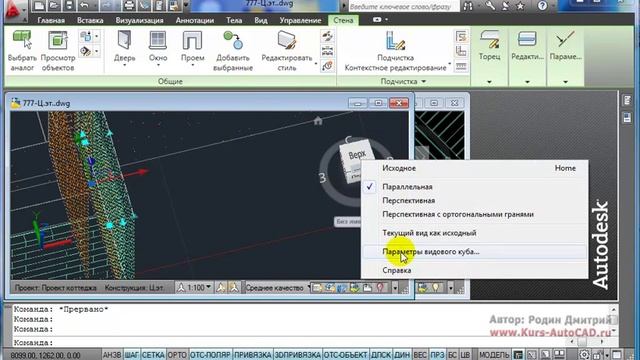Image resolution: width=640 pixels, height=360 pixels.
Task: Click the Редакти... panel icon
Action: pos(527,40)
